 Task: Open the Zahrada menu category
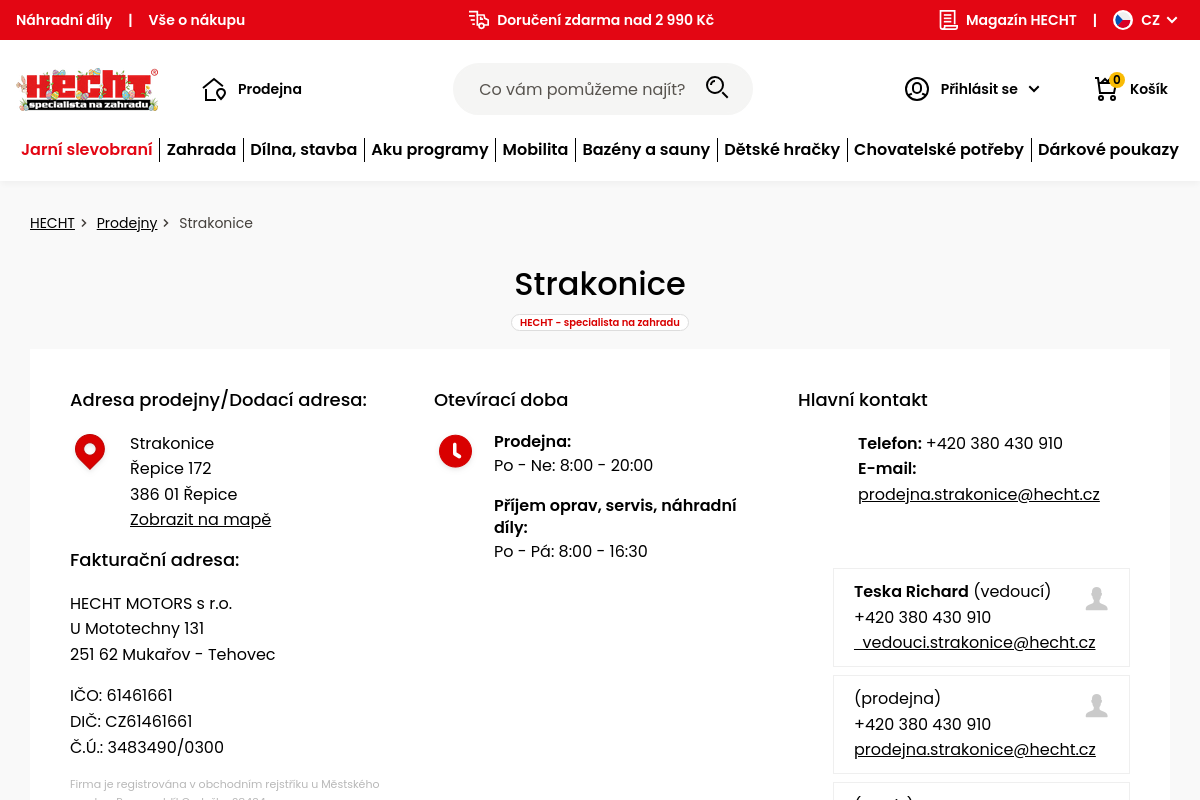[x=201, y=150]
